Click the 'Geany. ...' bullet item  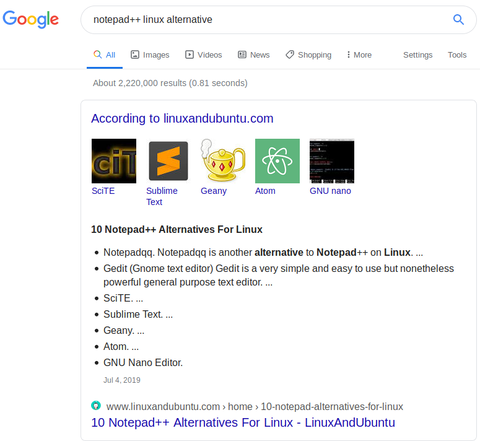124,330
